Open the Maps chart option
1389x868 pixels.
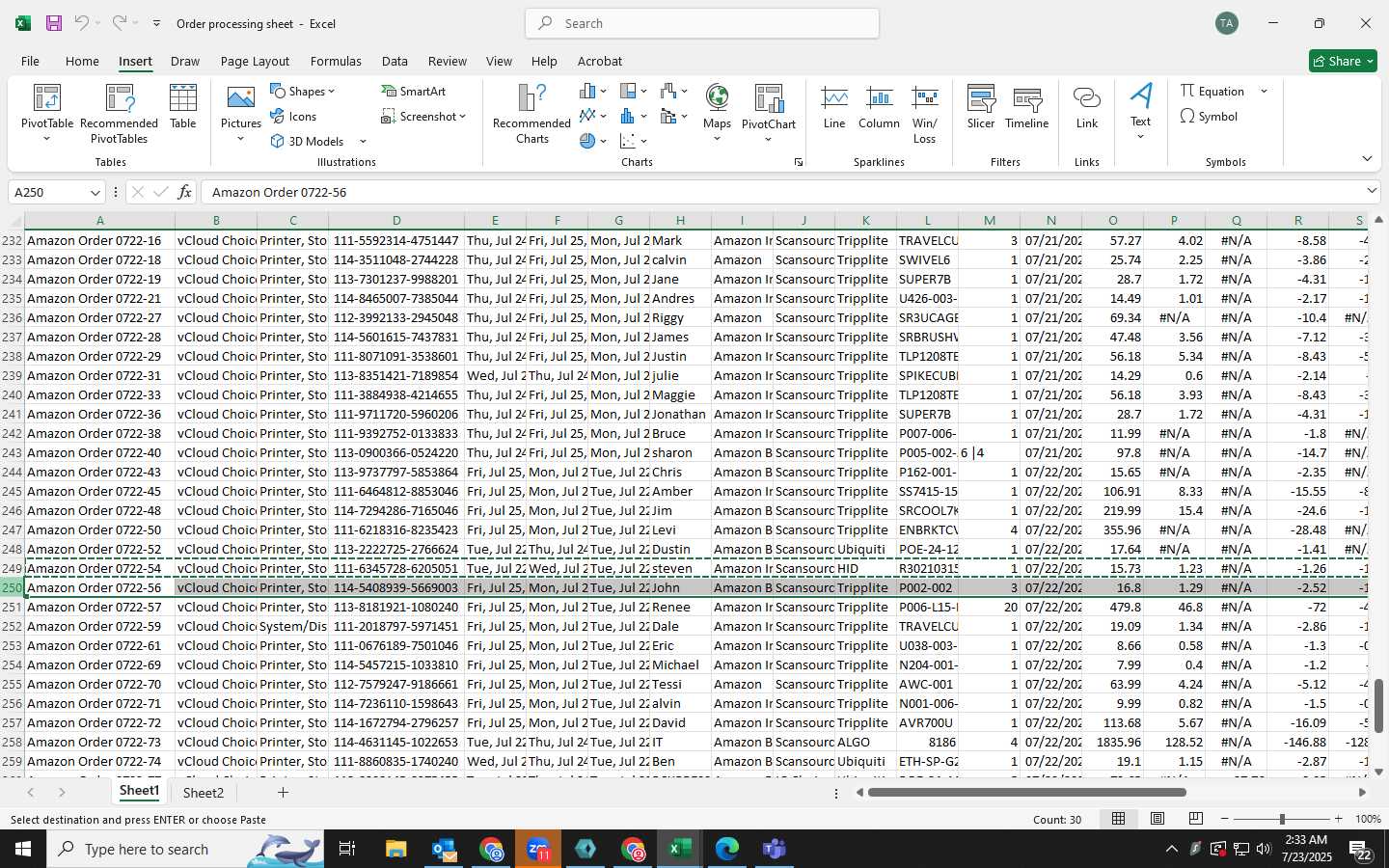(717, 114)
